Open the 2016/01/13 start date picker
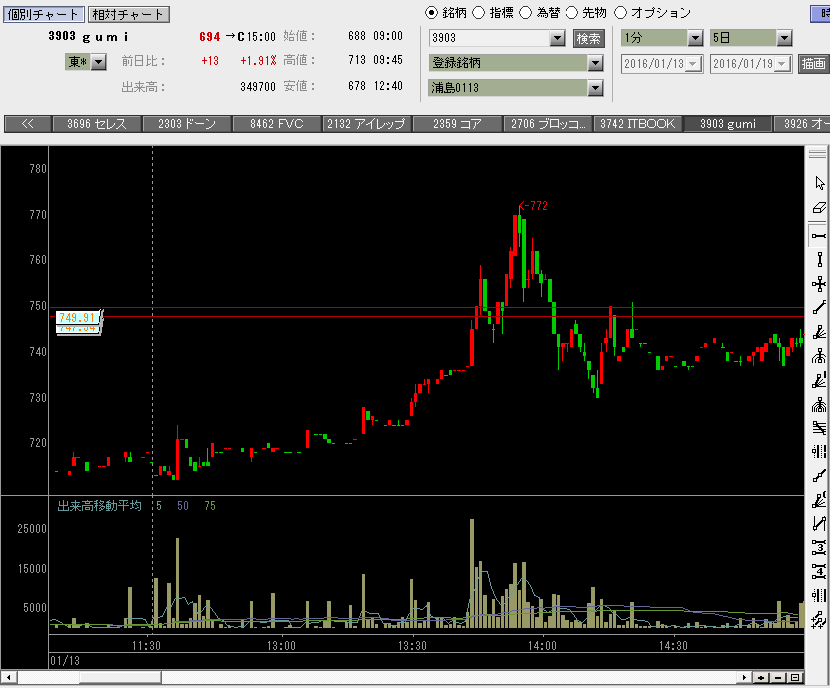The image size is (830, 688). (x=693, y=64)
